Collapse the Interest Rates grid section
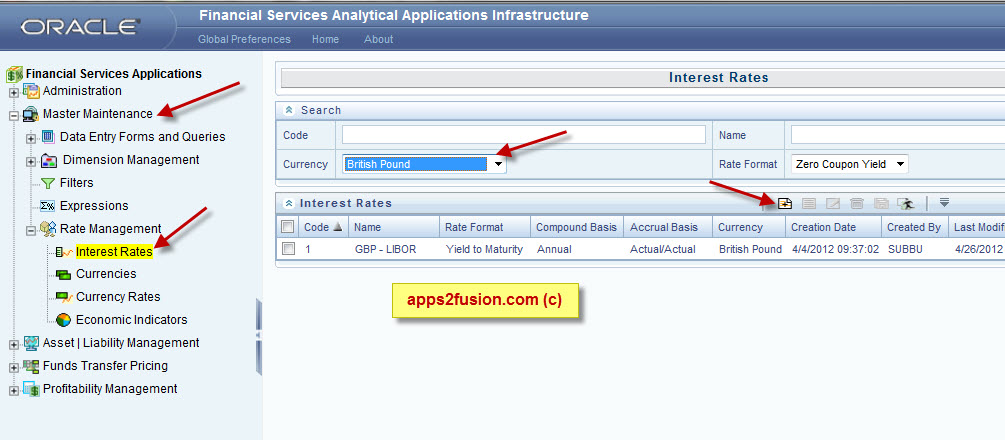Viewport: 1005px width, 440px height. tap(289, 203)
